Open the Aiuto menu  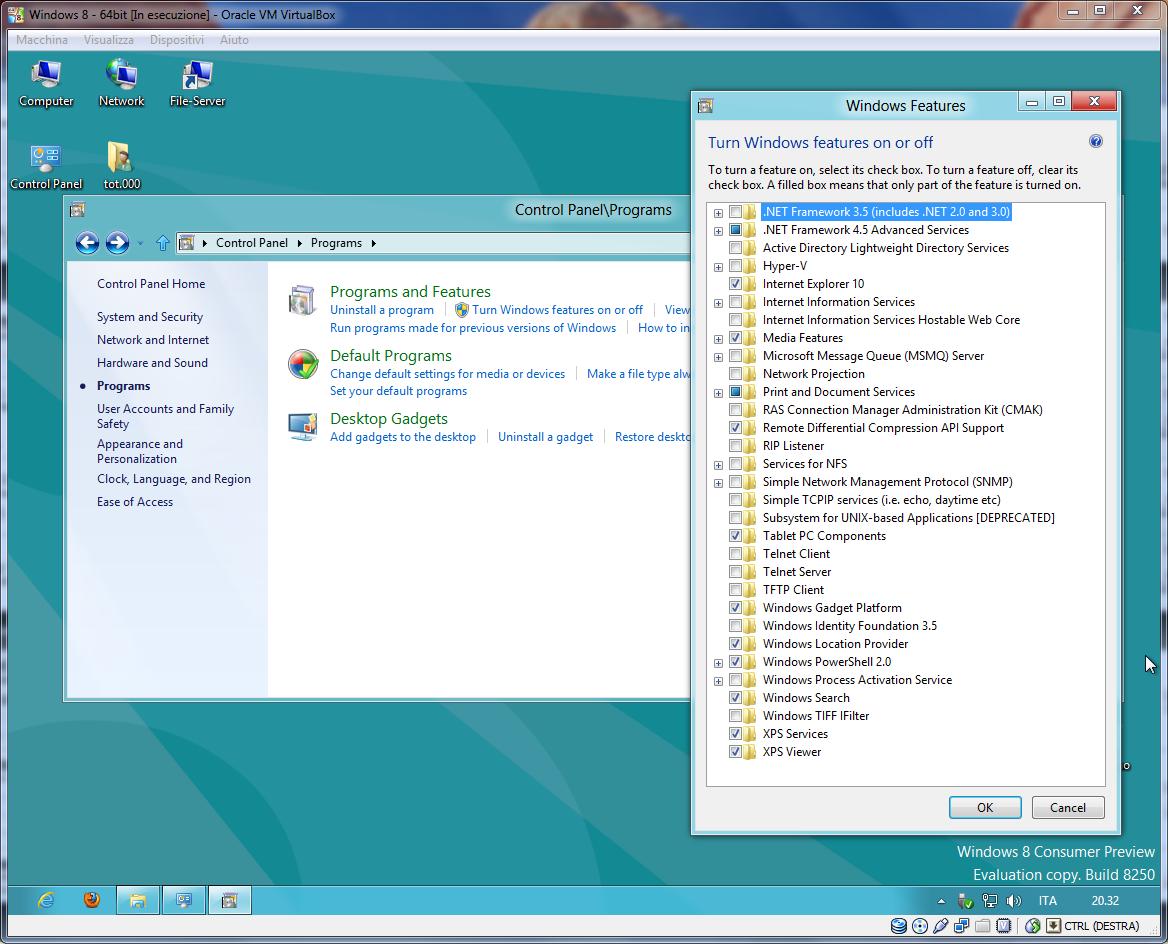pos(234,39)
